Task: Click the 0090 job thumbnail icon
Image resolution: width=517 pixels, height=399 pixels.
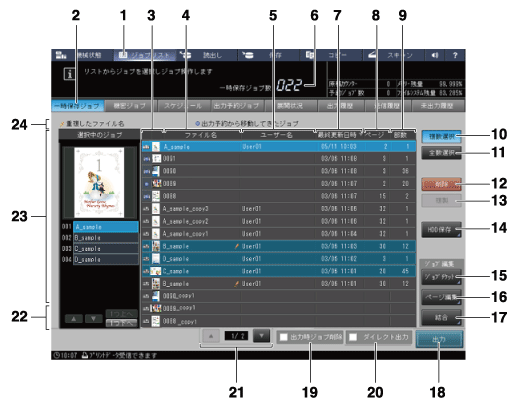Action: pos(156,171)
